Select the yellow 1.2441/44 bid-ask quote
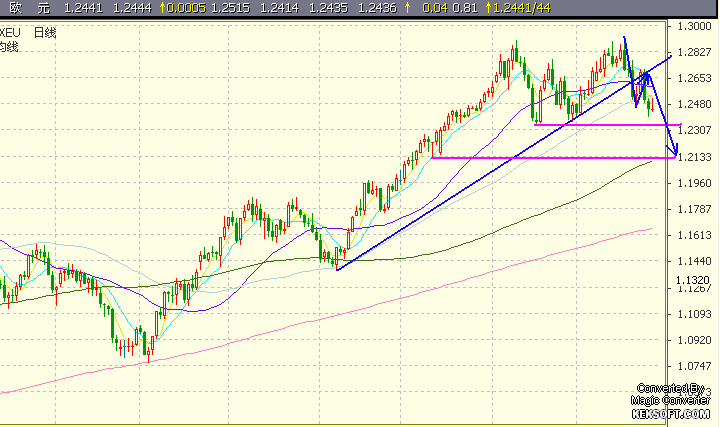The height and width of the screenshot is (427, 720). click(522, 8)
